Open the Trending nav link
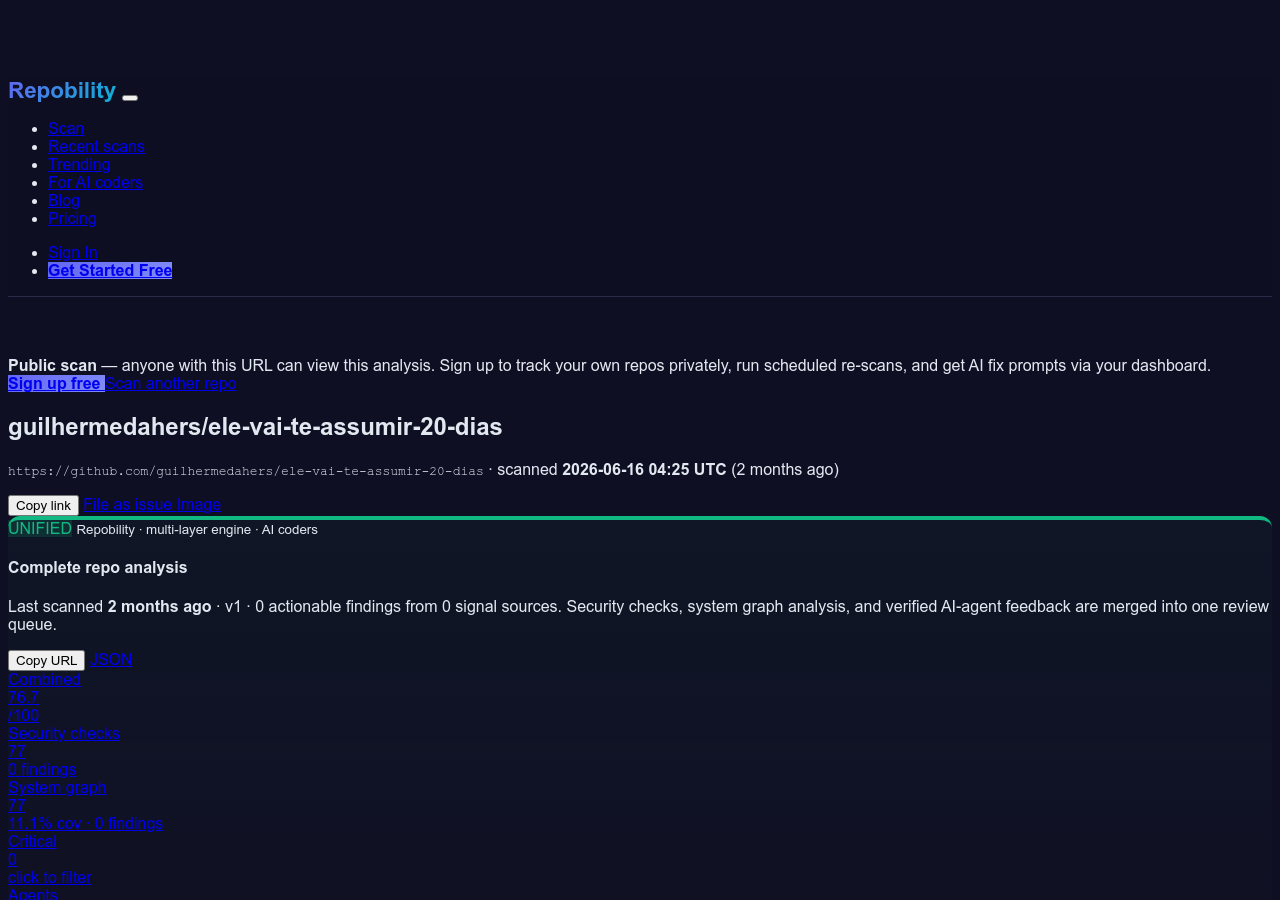The height and width of the screenshot is (900, 1280). 79,164
